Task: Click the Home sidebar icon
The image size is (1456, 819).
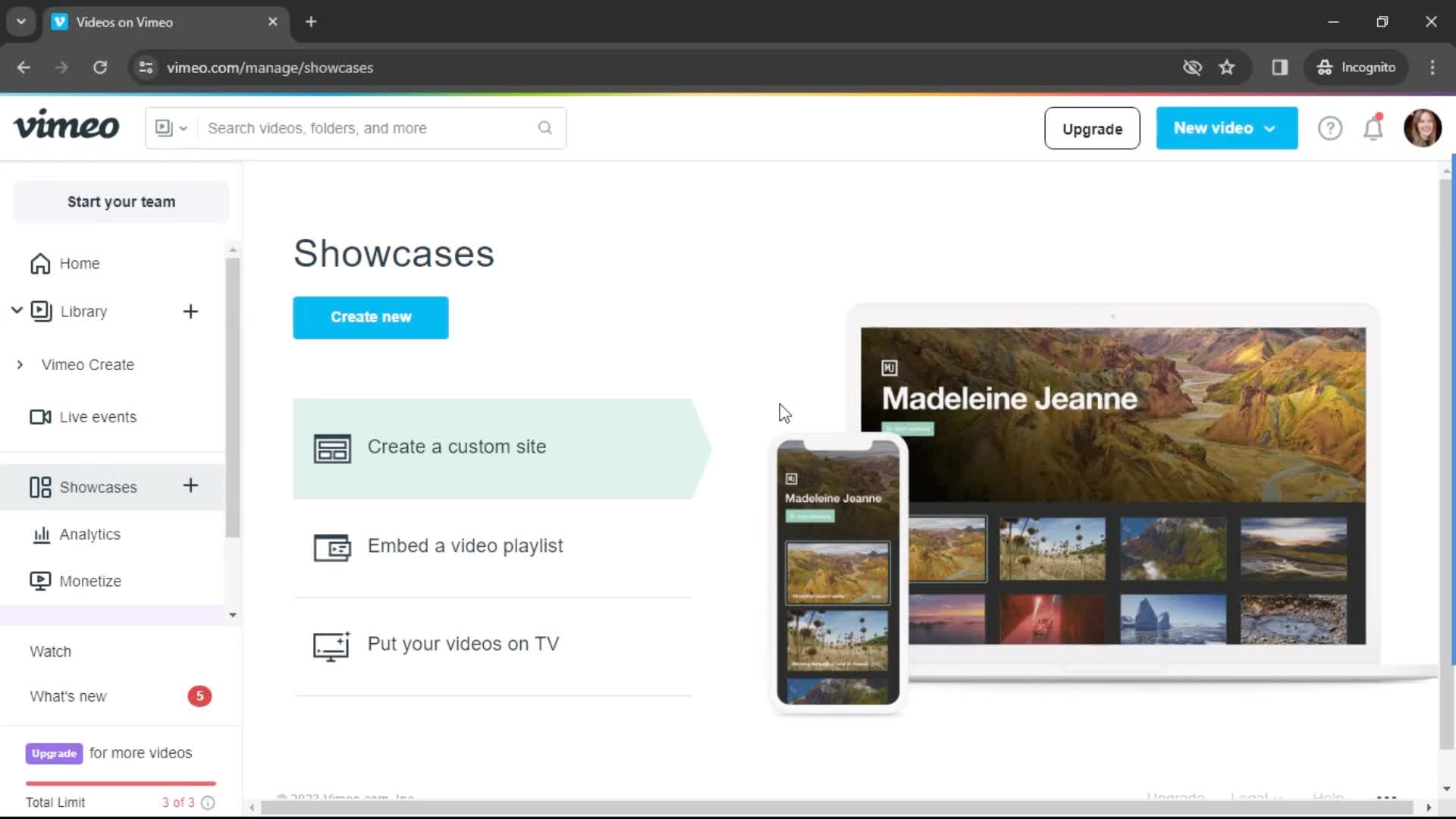Action: (x=40, y=263)
